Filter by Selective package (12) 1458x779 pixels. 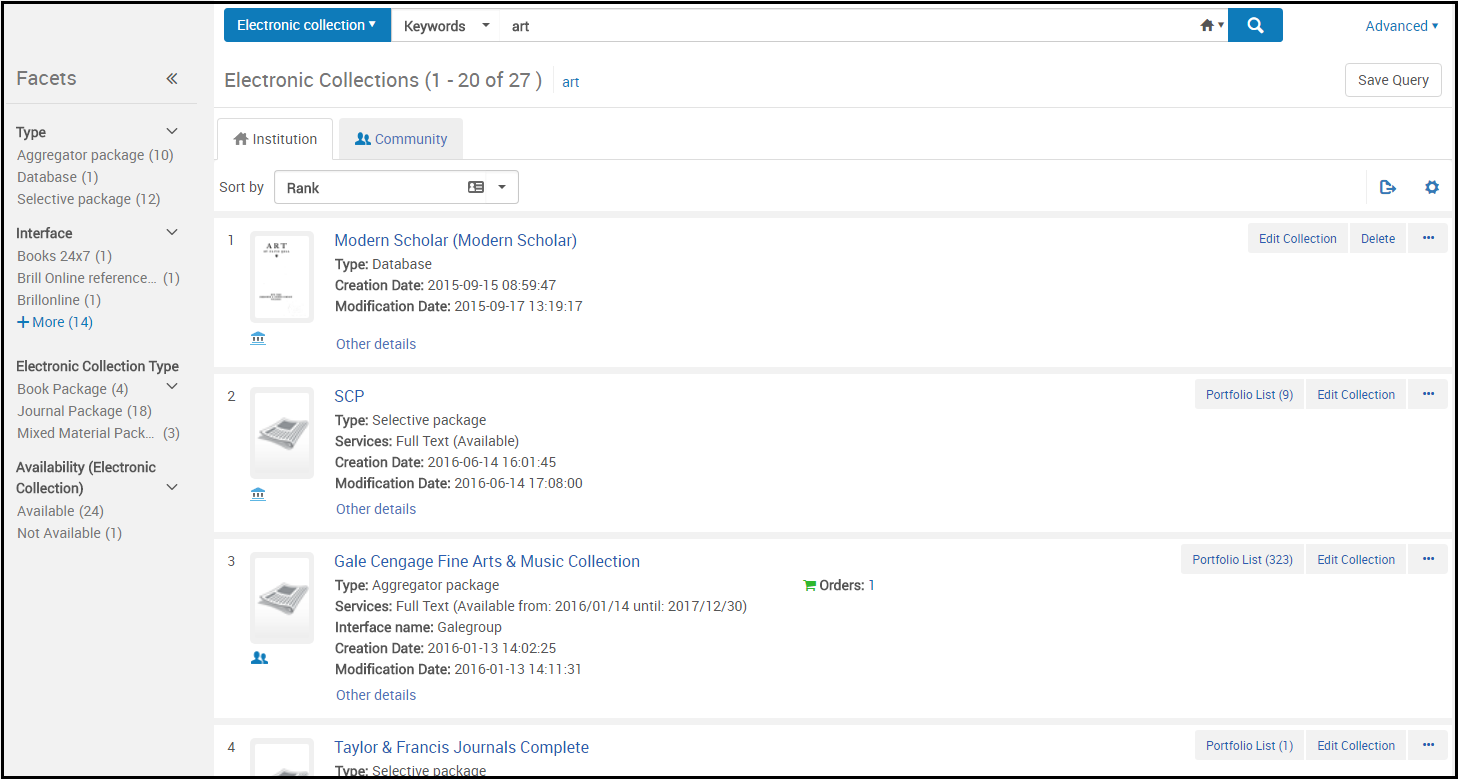pyautogui.click(x=88, y=199)
